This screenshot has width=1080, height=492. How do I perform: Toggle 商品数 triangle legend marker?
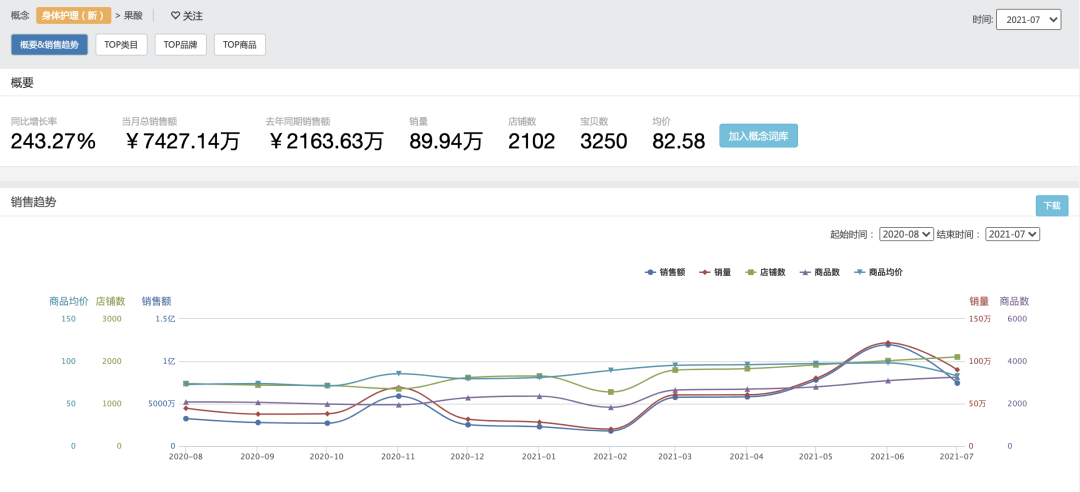click(805, 272)
